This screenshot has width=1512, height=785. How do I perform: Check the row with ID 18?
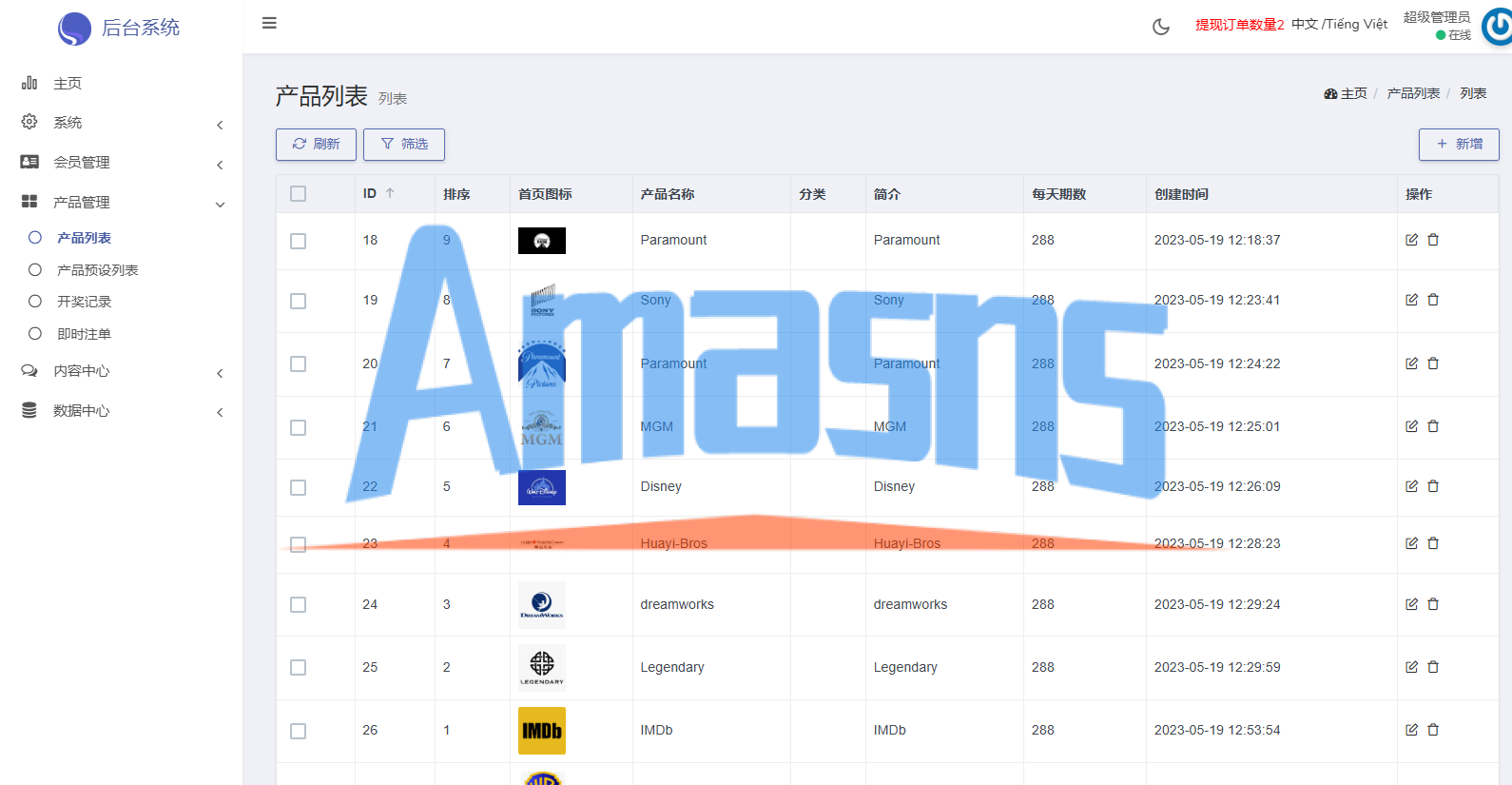coord(299,241)
